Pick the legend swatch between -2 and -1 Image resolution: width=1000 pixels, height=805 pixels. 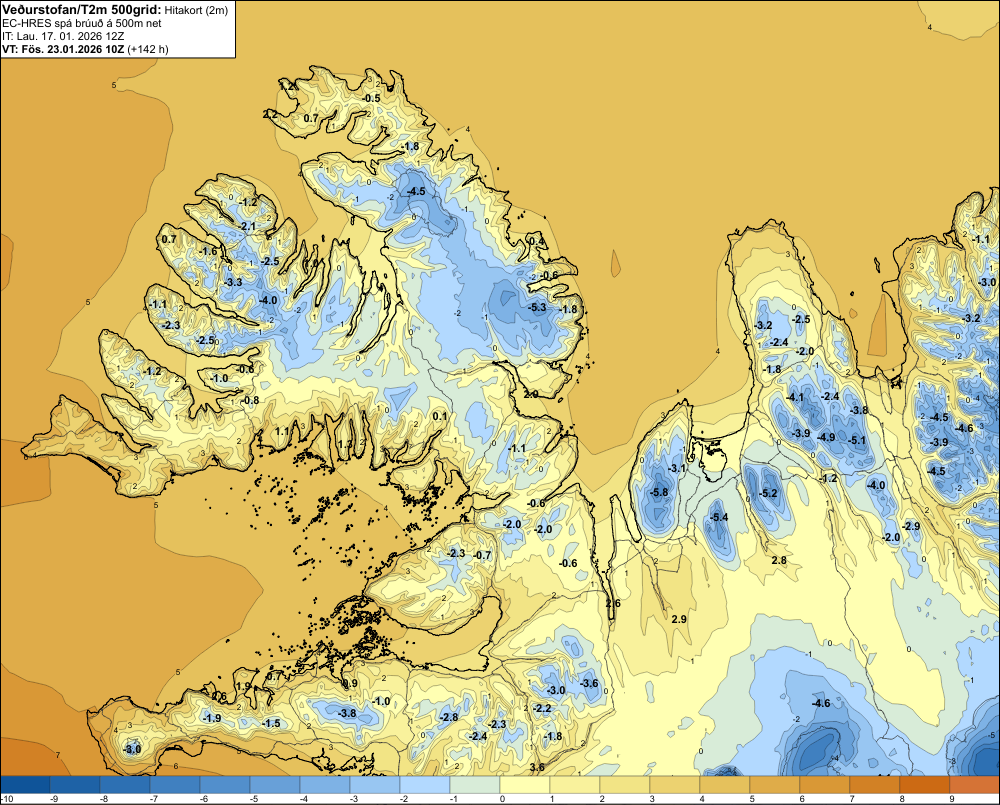(425, 784)
